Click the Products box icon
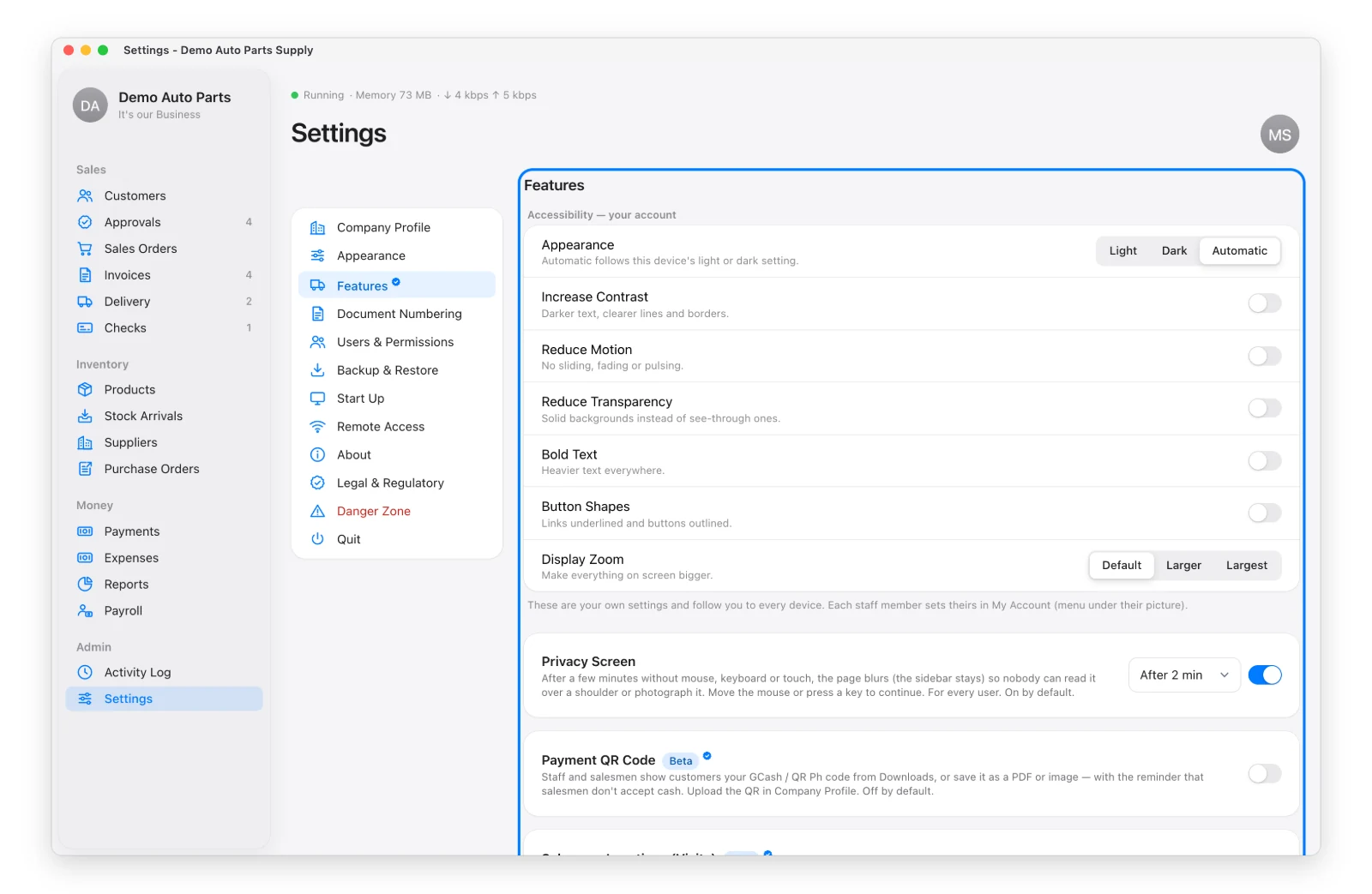 (85, 389)
